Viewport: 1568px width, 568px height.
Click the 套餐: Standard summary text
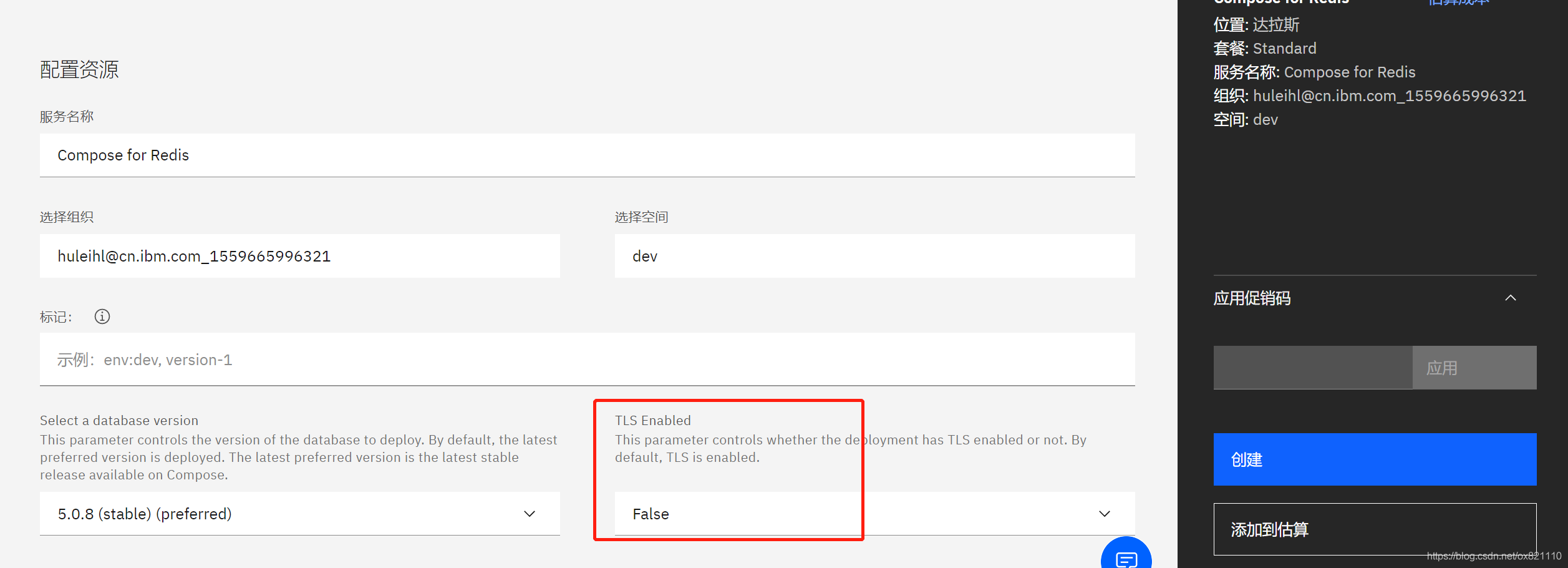coord(1265,49)
